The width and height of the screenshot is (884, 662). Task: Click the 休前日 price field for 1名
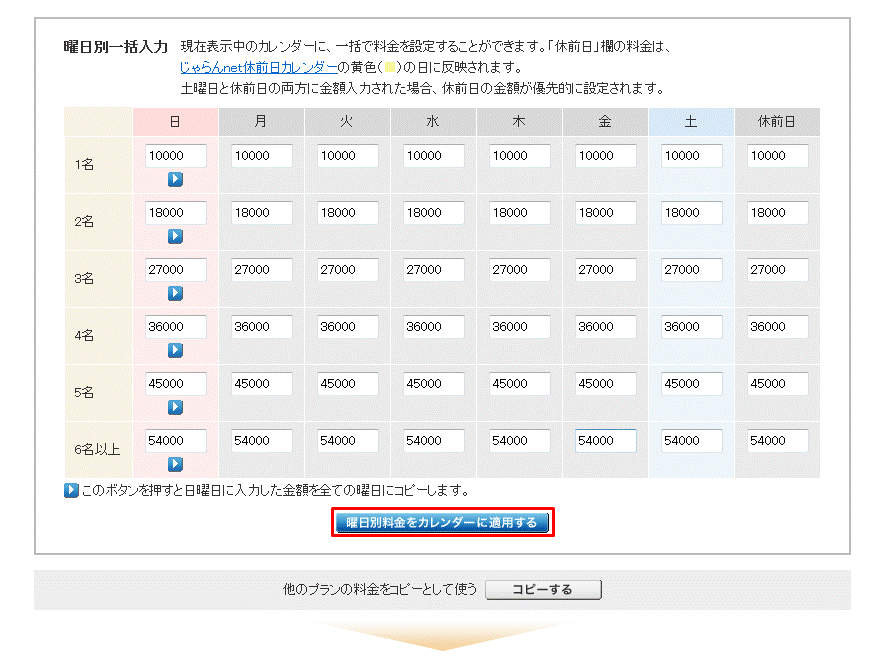777,155
